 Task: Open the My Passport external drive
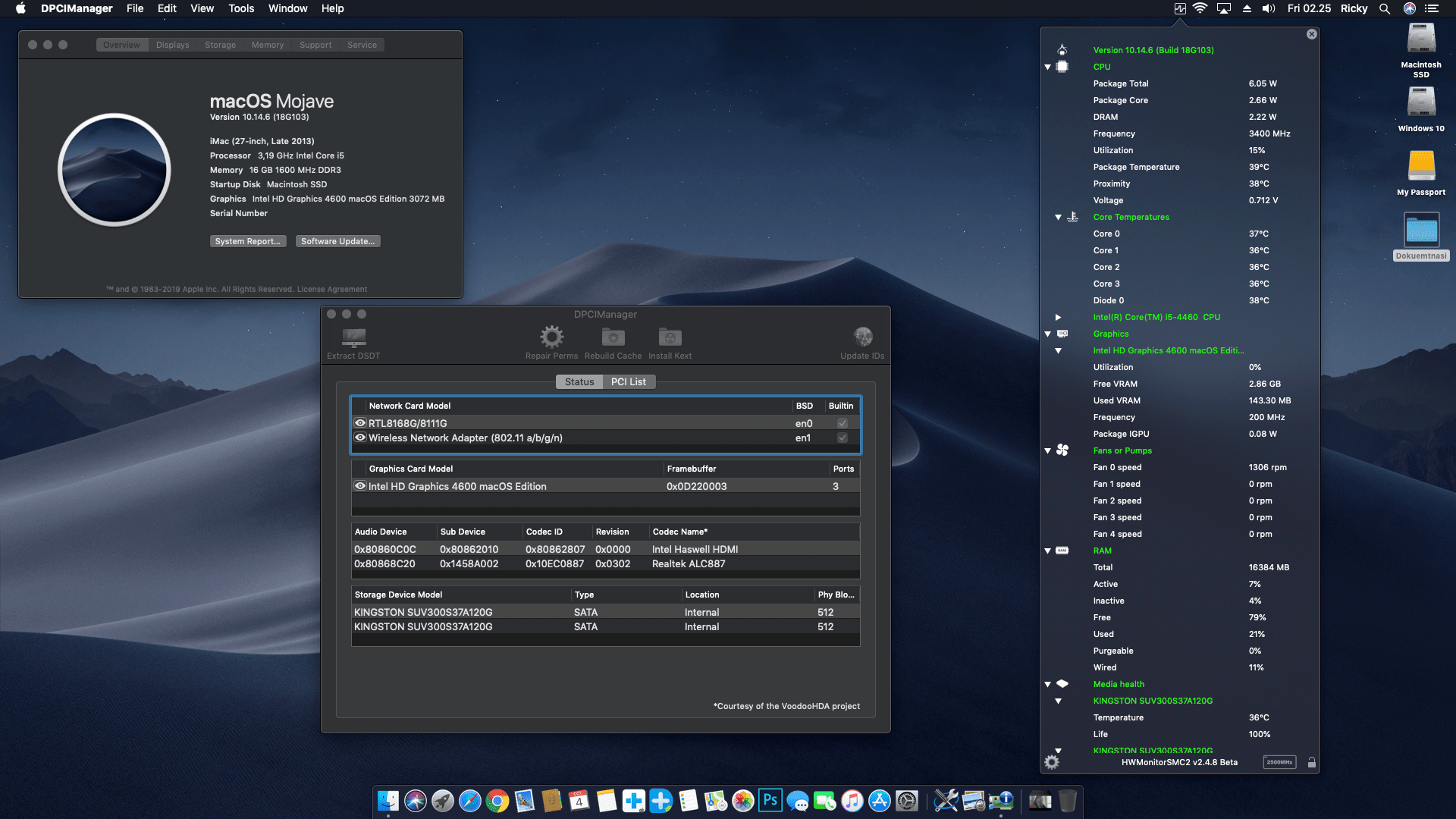[x=1421, y=173]
